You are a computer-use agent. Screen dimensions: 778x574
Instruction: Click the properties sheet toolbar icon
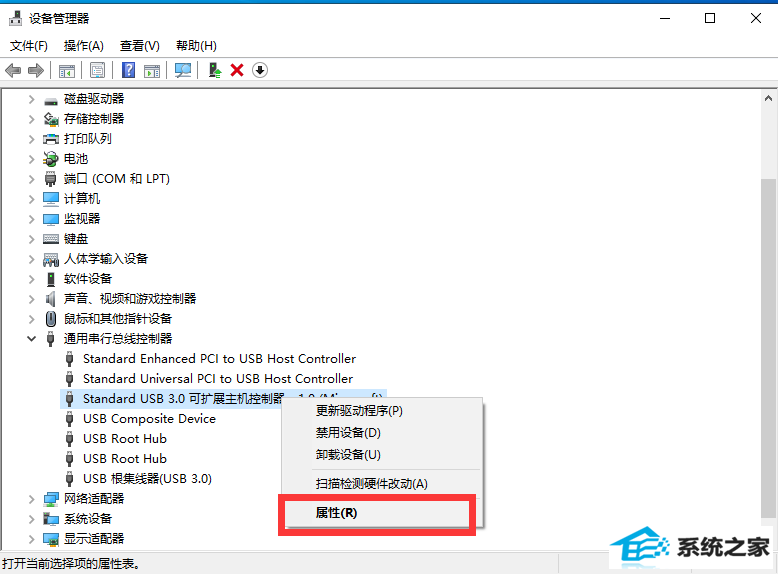[98, 70]
